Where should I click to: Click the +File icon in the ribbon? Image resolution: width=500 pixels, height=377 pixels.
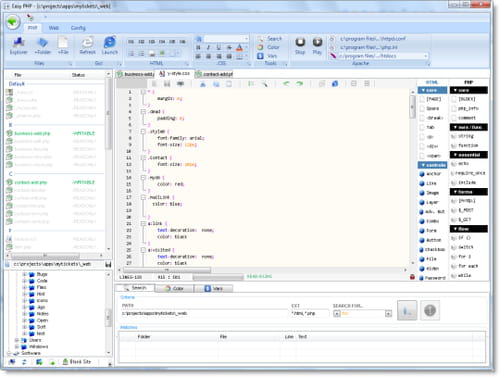pyautogui.click(x=63, y=43)
